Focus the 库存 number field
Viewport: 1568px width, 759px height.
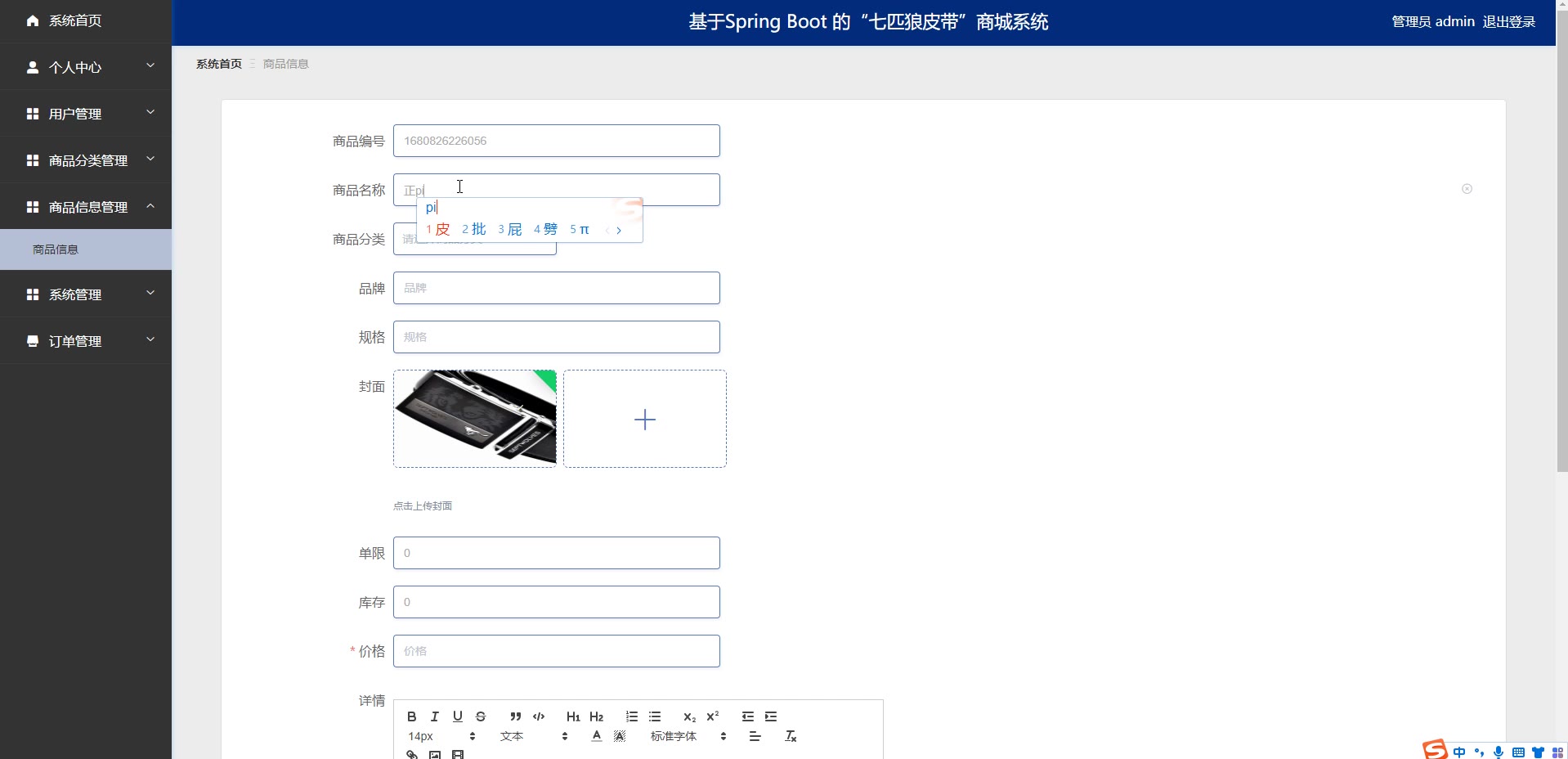click(557, 602)
